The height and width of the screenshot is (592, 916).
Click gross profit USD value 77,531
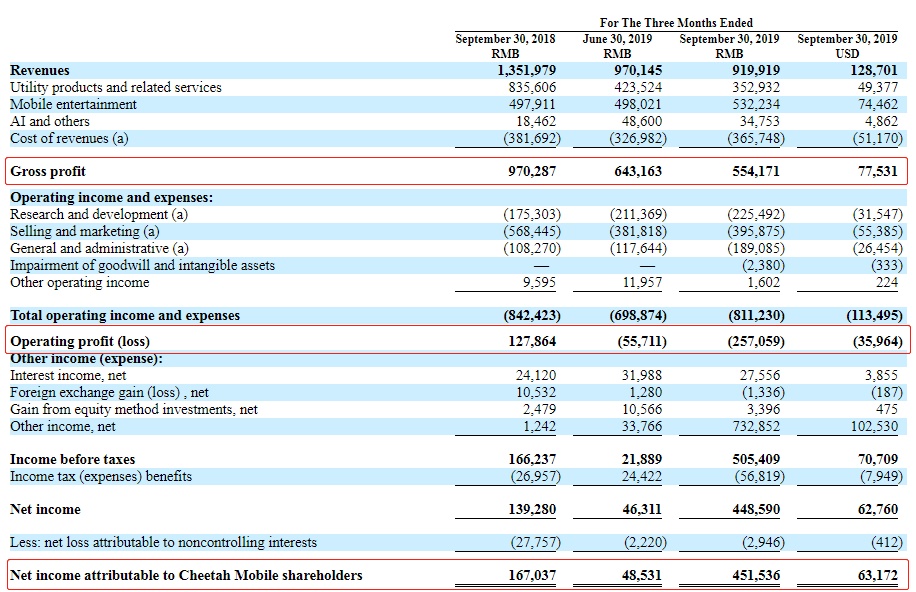pyautogui.click(x=878, y=172)
